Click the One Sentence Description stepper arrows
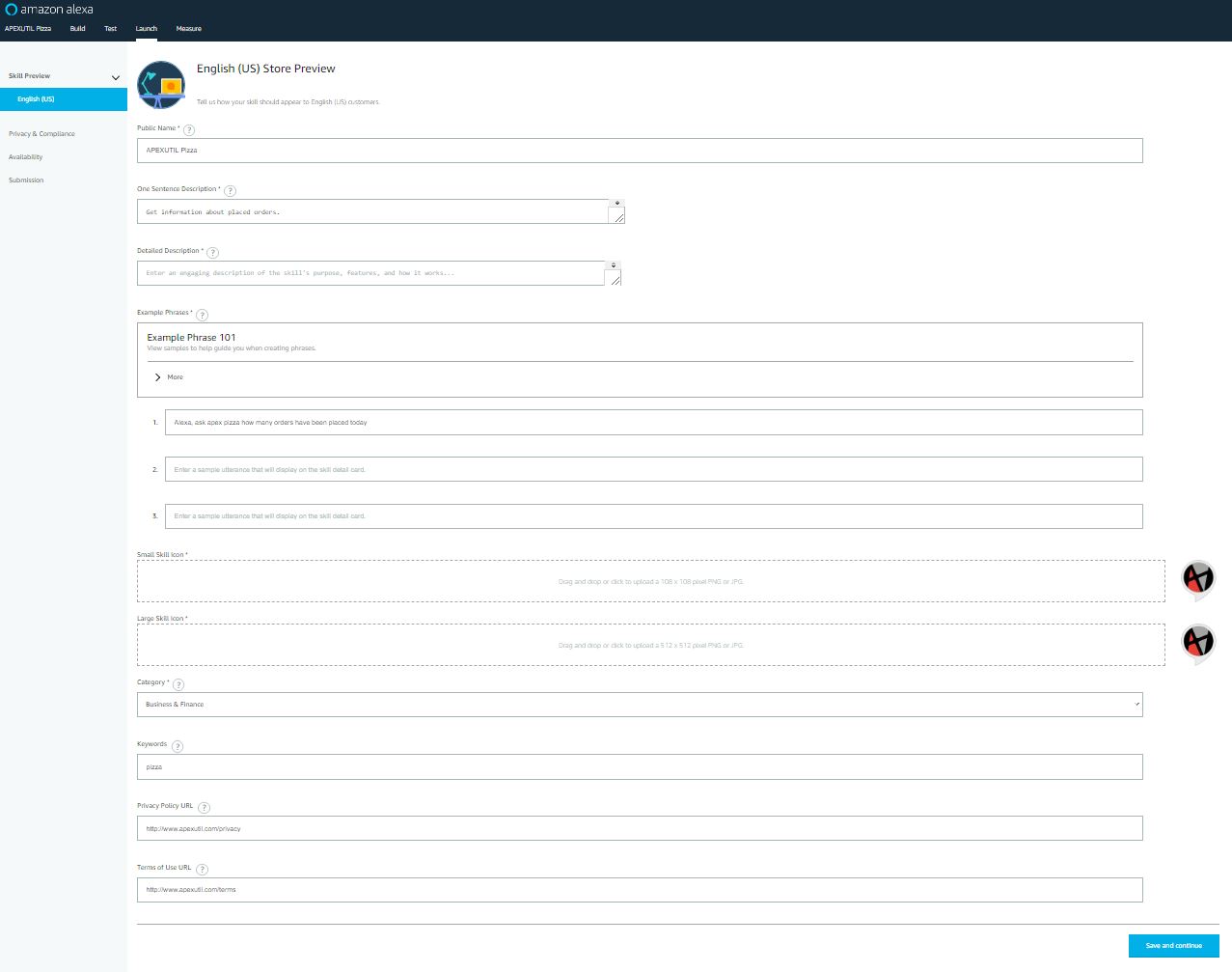1232x972 pixels. 617,204
